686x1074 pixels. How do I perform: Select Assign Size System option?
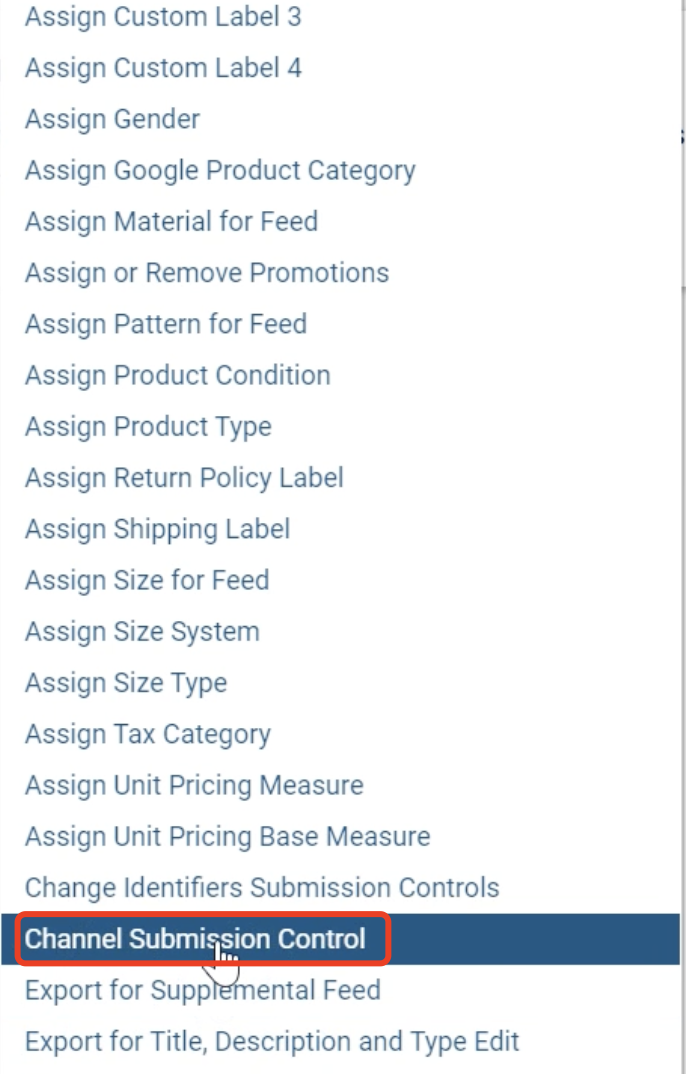[x=142, y=632]
